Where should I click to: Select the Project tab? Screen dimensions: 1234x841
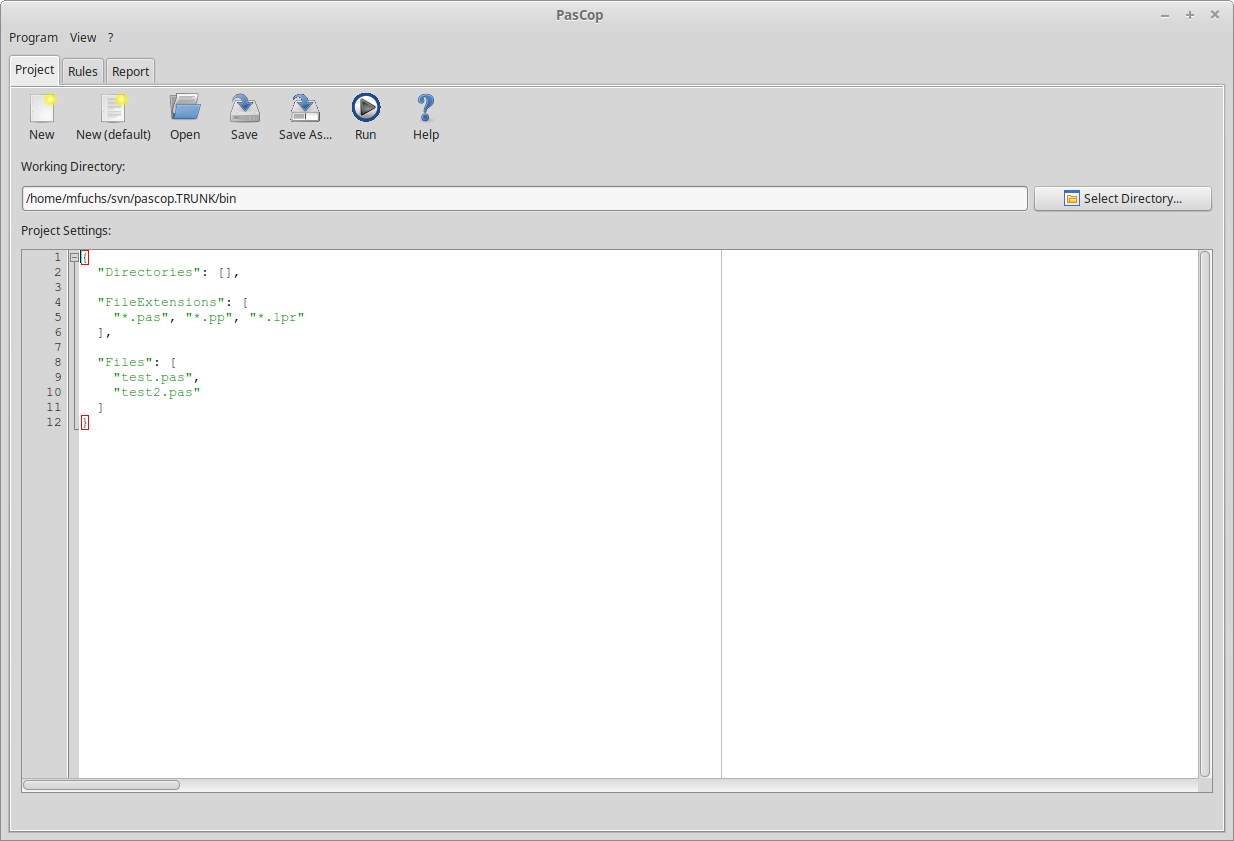point(35,69)
